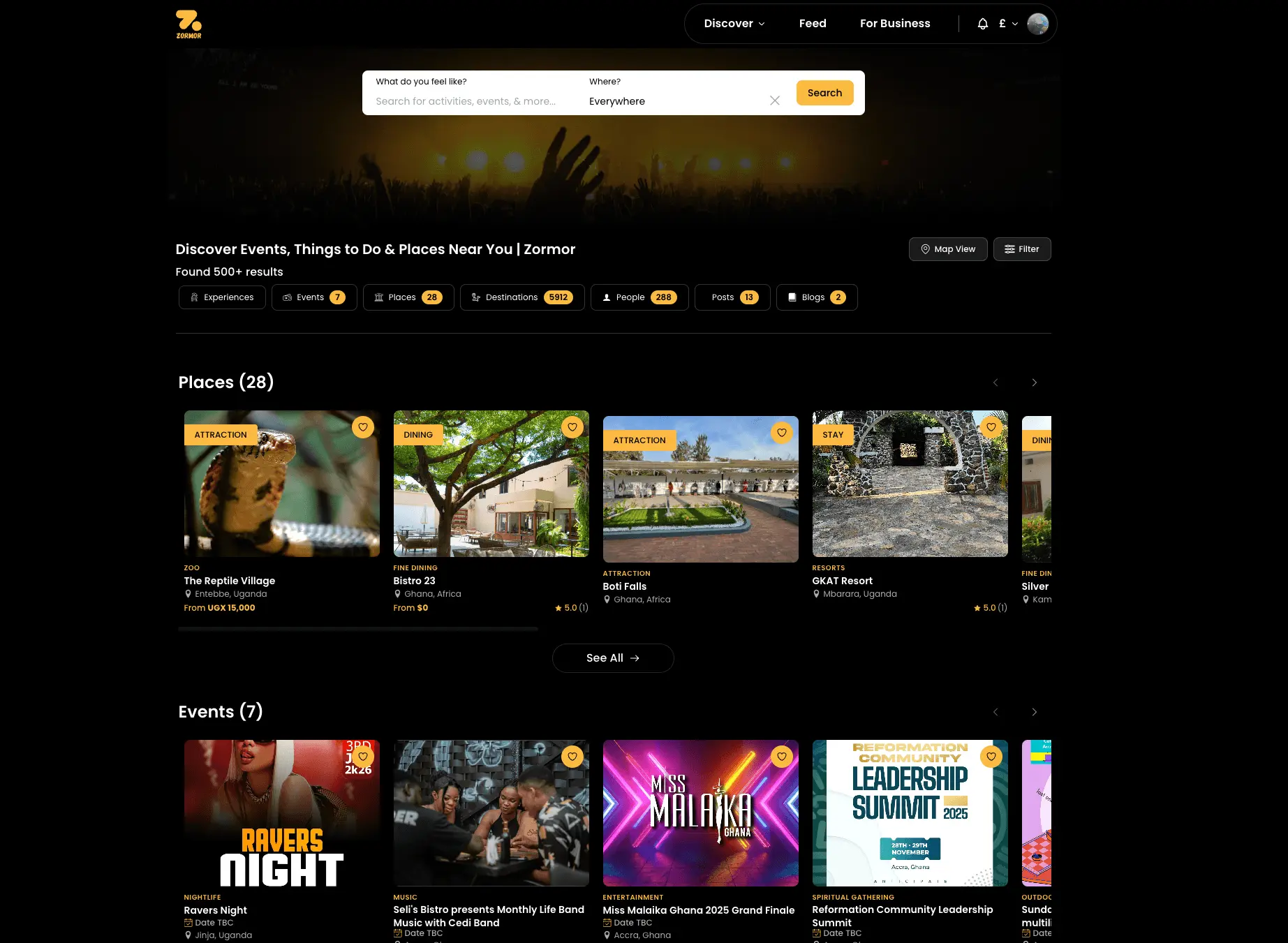The width and height of the screenshot is (1288, 943).
Task: Click the 'Places (28)' section heading
Action: 226,383
